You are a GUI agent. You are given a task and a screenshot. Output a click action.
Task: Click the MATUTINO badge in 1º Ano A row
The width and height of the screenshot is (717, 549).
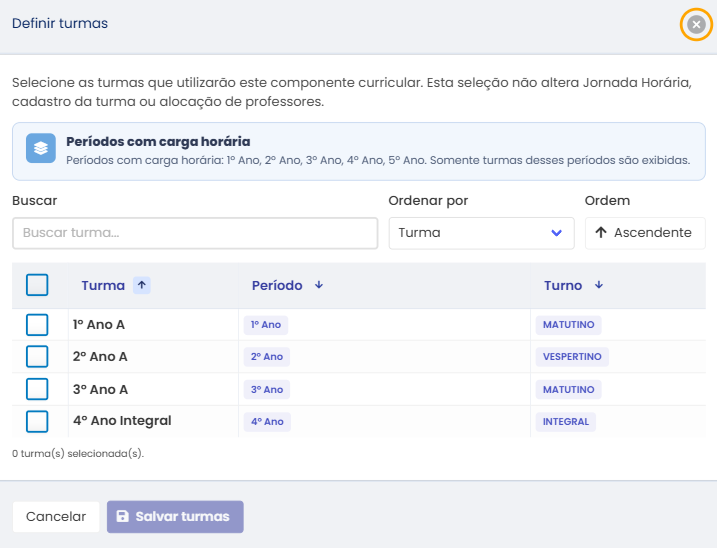[568, 325]
